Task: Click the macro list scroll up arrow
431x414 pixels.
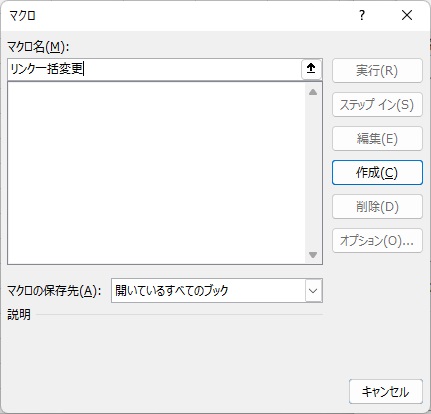Action: pyautogui.click(x=313, y=92)
